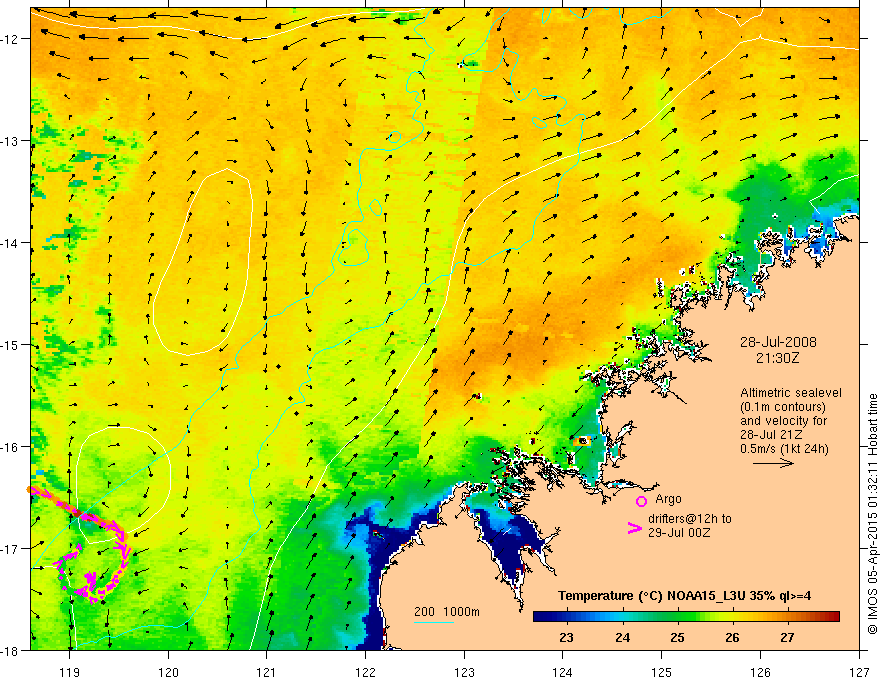Click temperature scale value 25
Viewport: 880px width, 680px height.
point(677,637)
